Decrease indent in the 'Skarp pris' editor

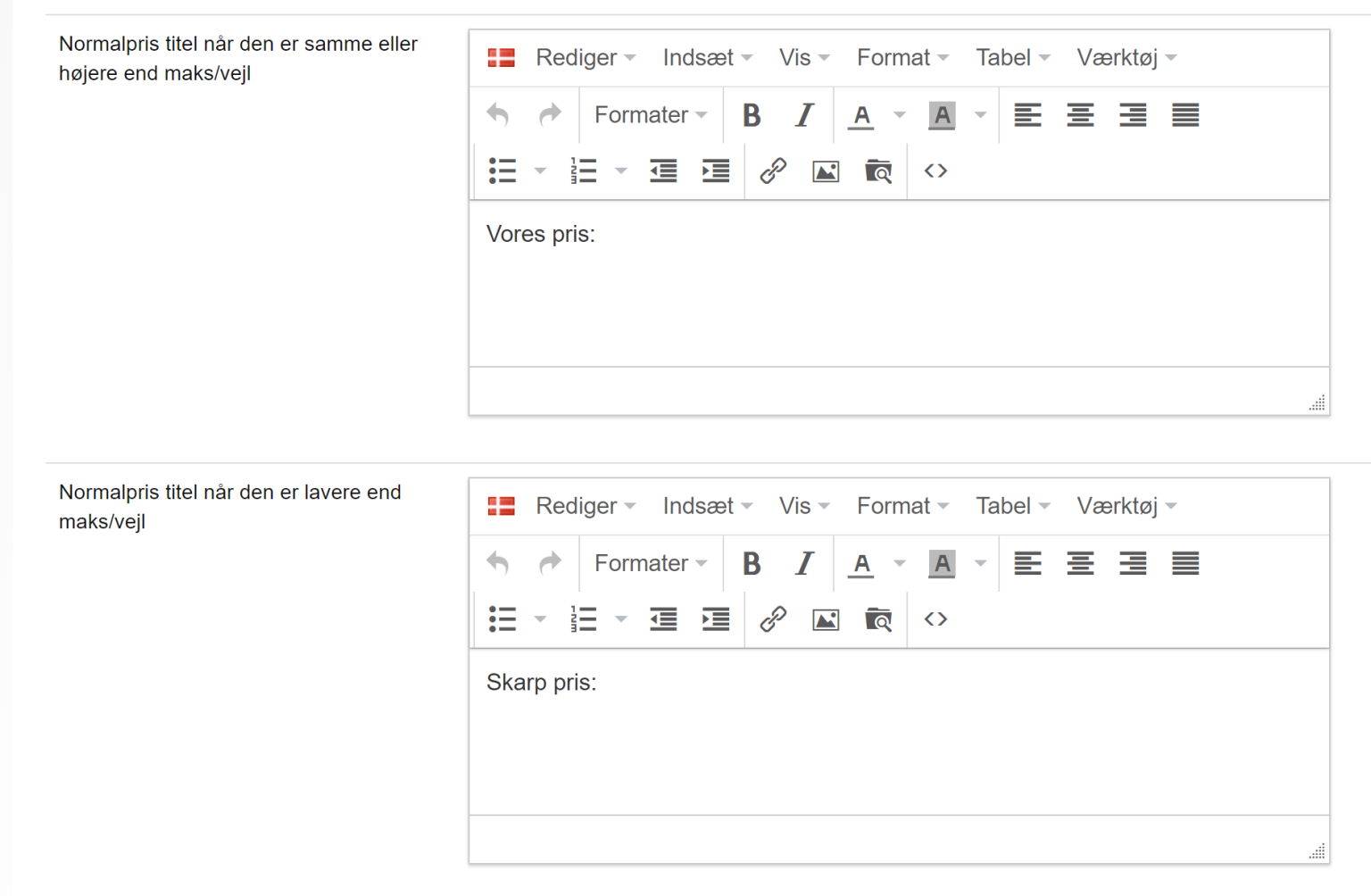click(x=663, y=619)
